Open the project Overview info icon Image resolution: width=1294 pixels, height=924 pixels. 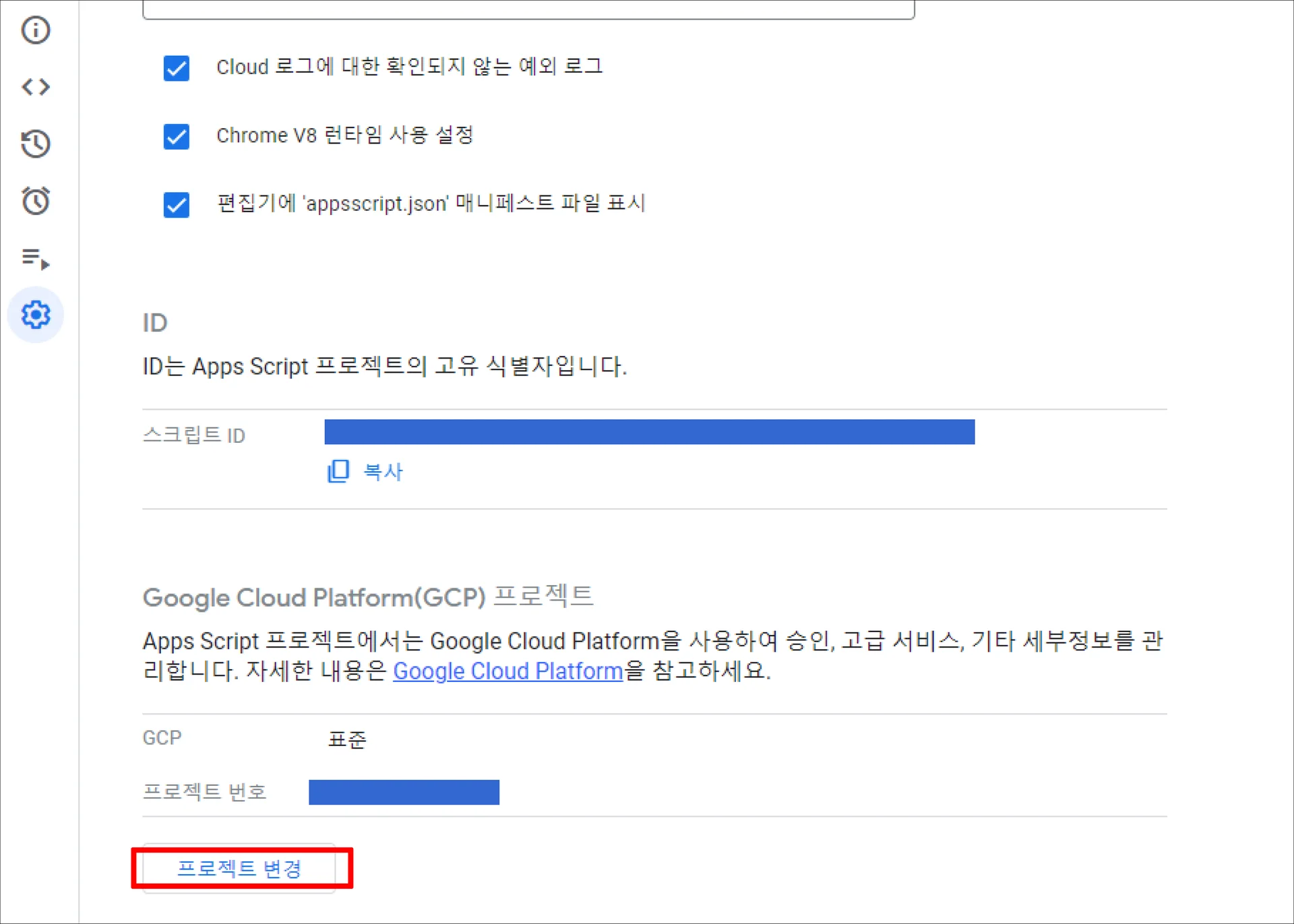click(x=36, y=30)
